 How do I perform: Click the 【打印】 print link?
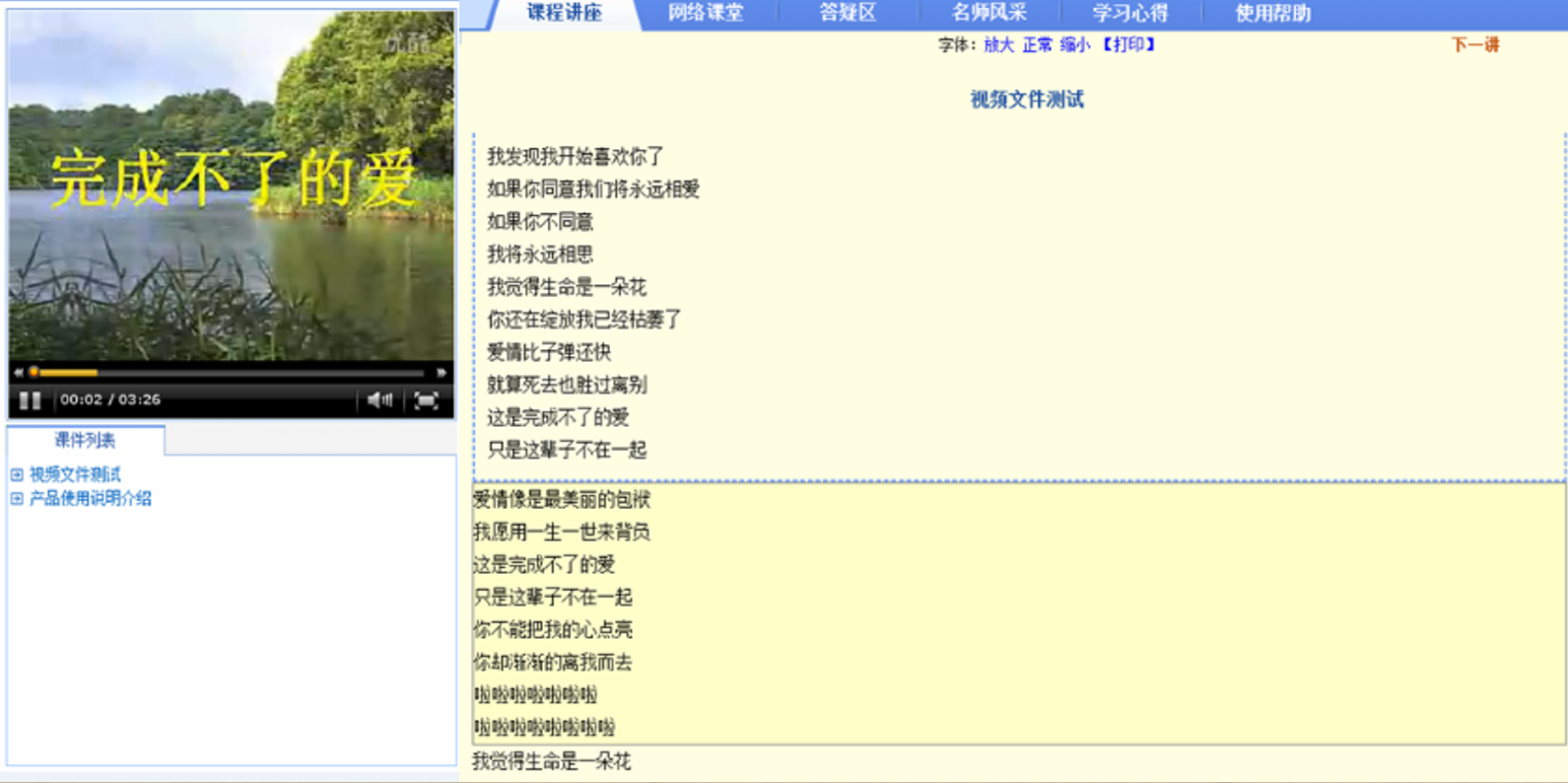coord(1128,45)
